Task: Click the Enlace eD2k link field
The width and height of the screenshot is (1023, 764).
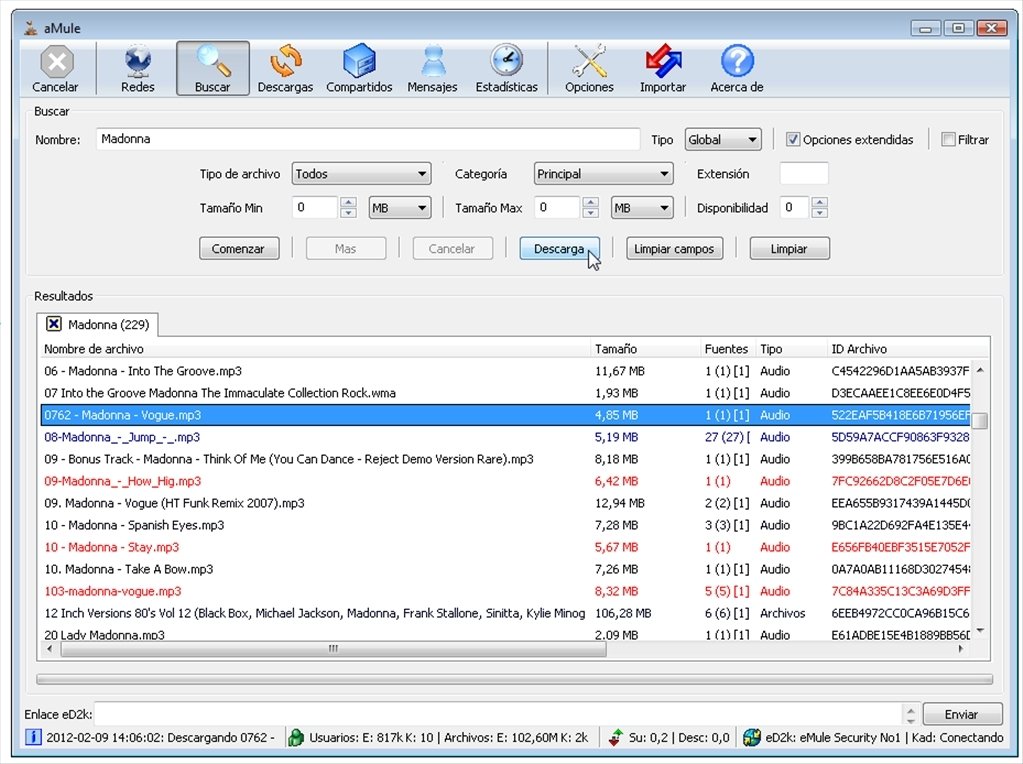Action: click(x=498, y=714)
